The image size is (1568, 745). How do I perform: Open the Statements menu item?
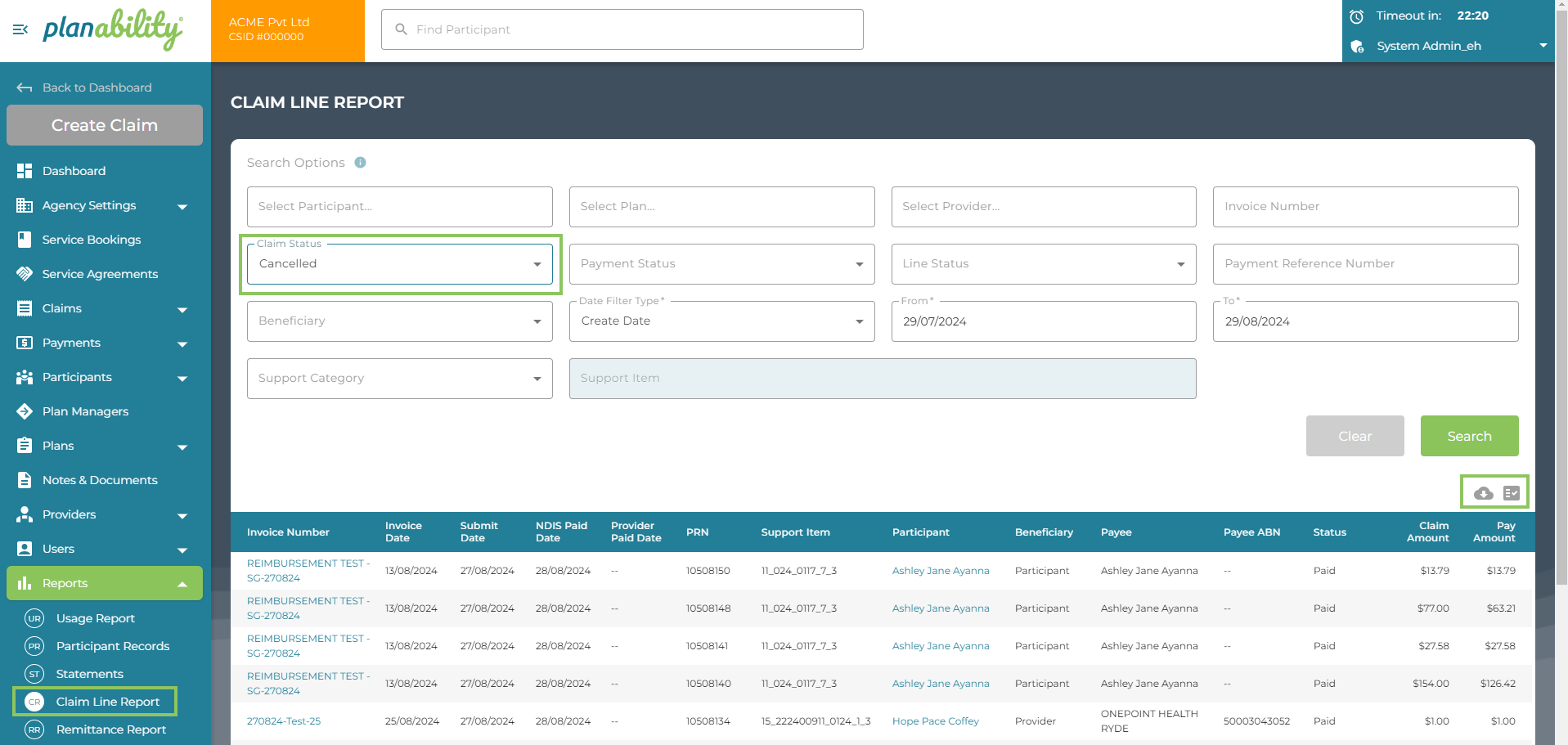(x=90, y=674)
